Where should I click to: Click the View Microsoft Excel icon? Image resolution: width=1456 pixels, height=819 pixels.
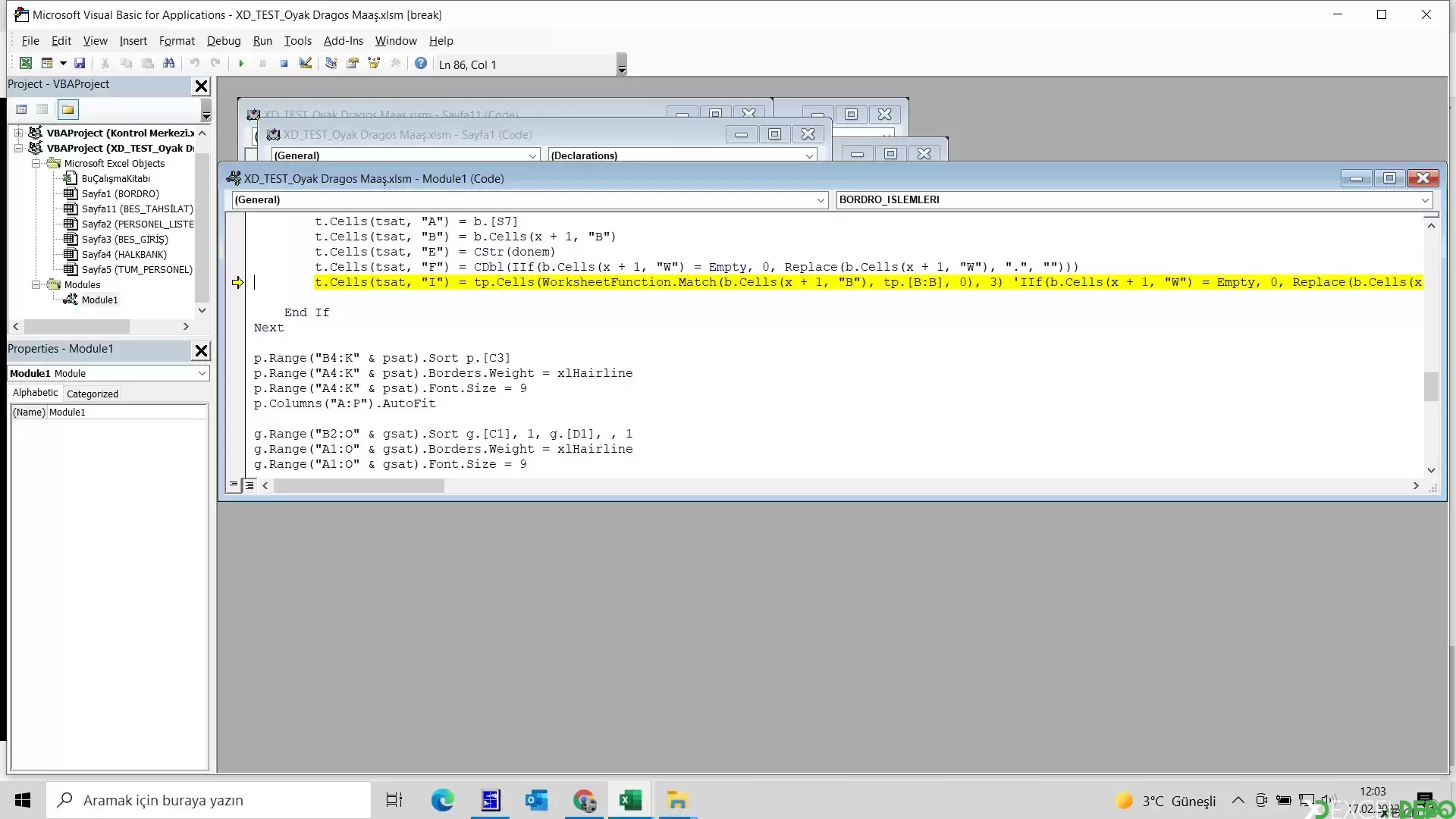pos(26,64)
